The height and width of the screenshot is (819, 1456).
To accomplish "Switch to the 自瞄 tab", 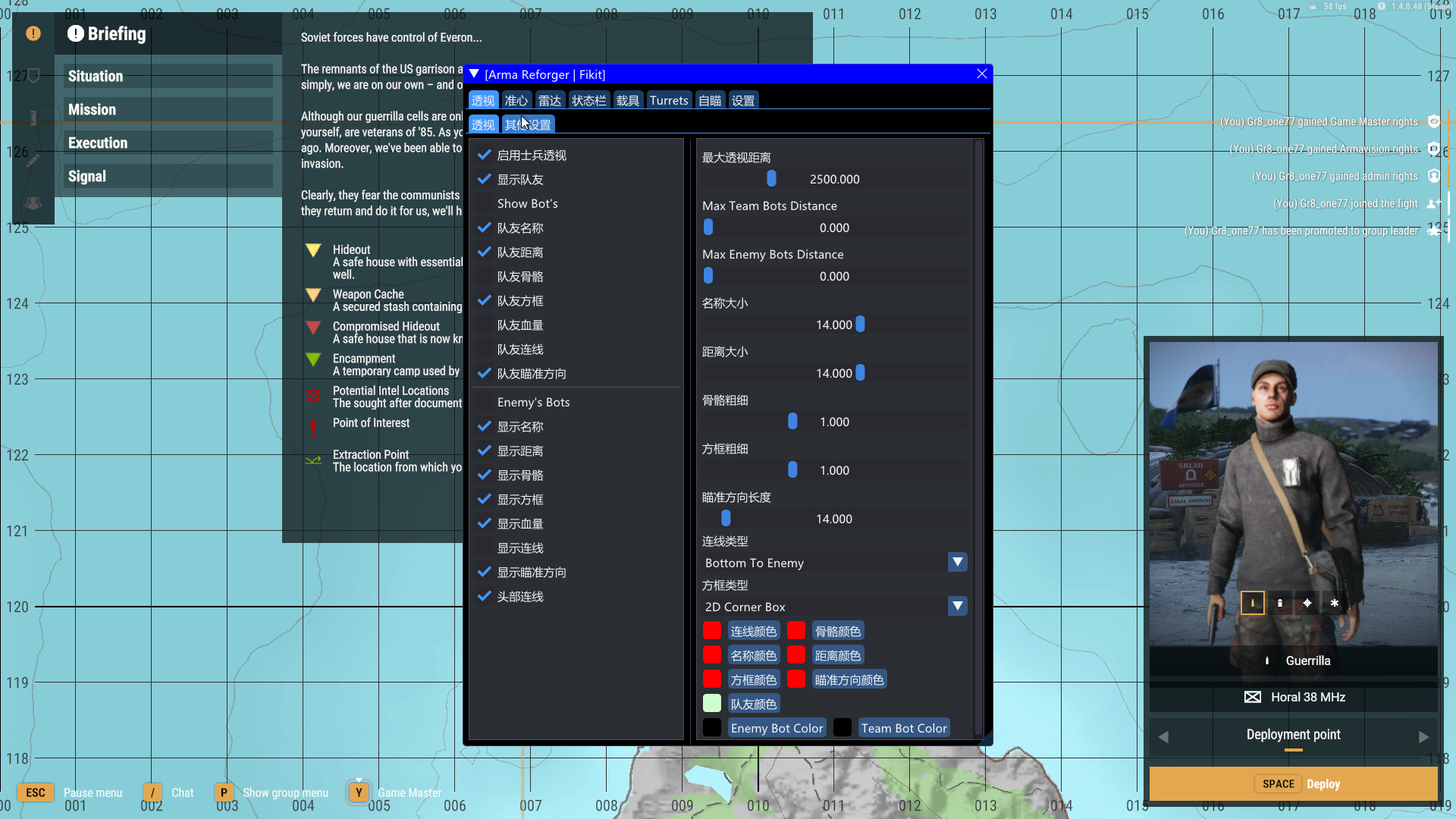I will coord(710,100).
